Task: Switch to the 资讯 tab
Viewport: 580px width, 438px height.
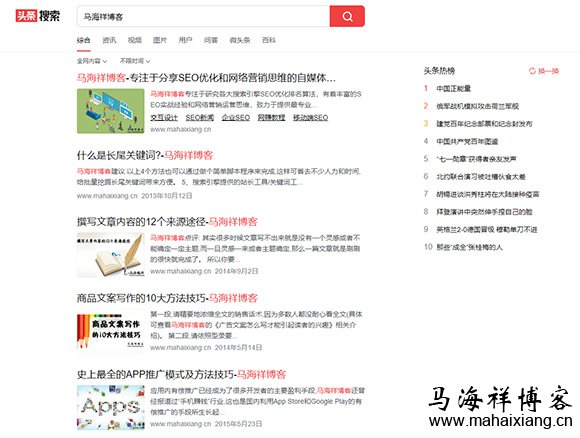Action: 109,40
